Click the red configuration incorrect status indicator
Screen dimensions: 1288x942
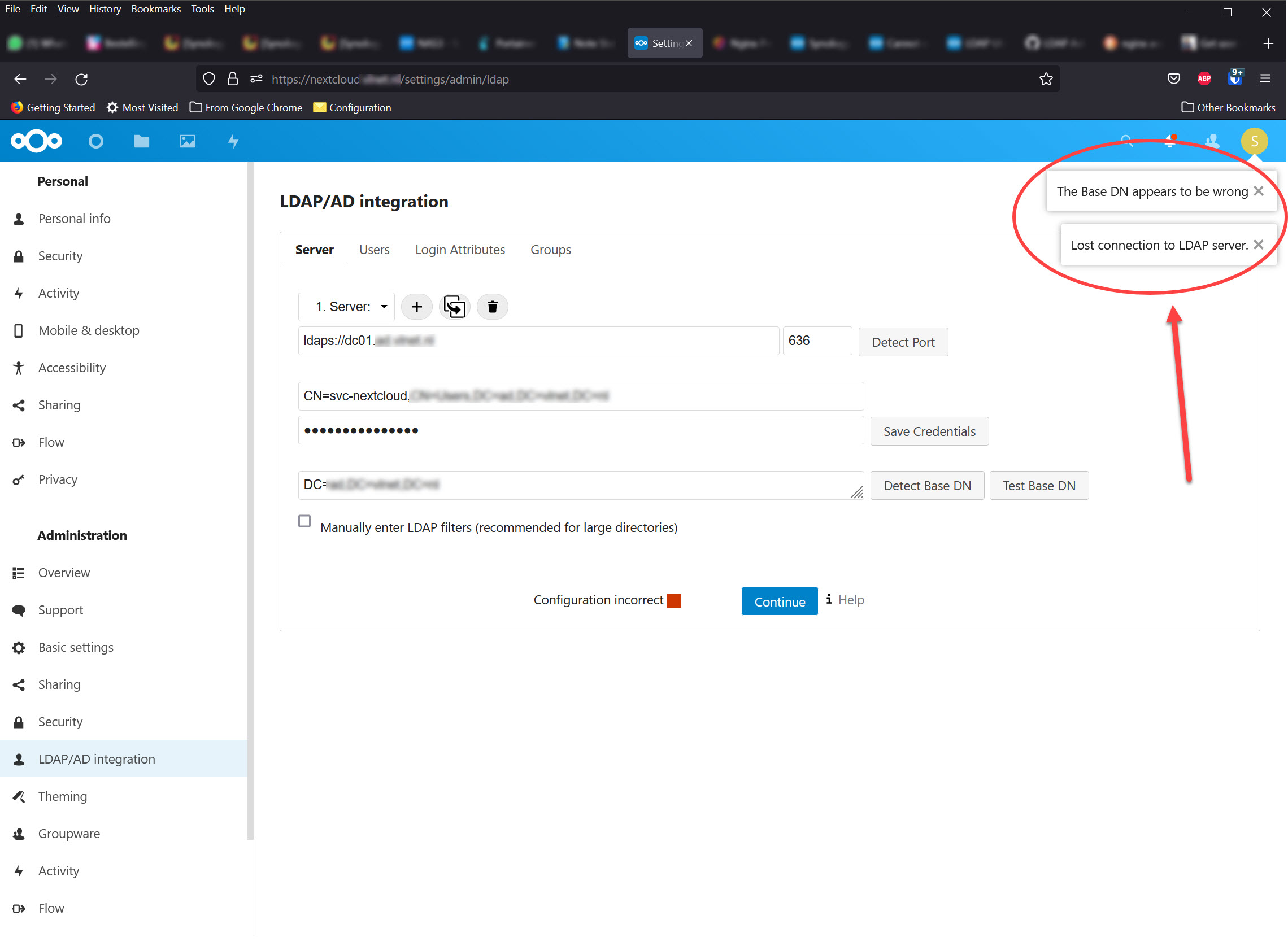(674, 601)
